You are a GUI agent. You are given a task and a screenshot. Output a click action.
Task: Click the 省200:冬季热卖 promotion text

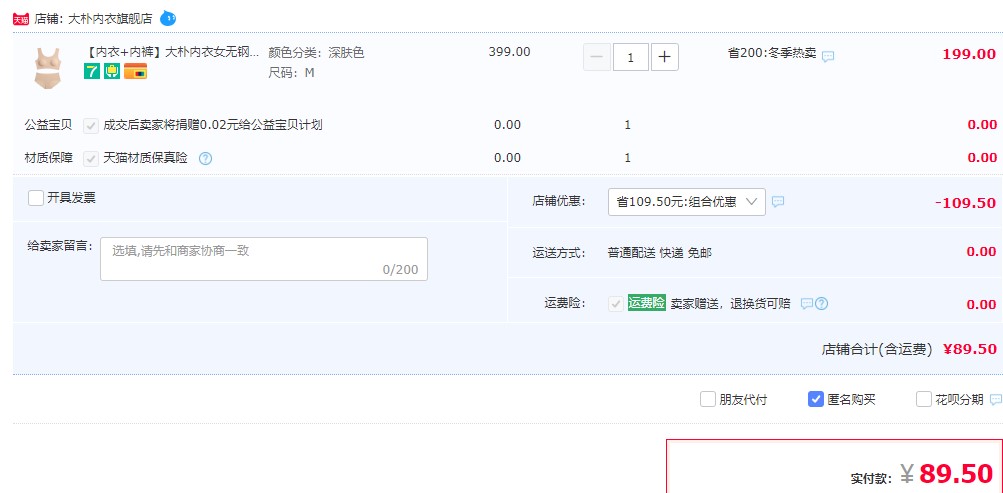[772, 53]
